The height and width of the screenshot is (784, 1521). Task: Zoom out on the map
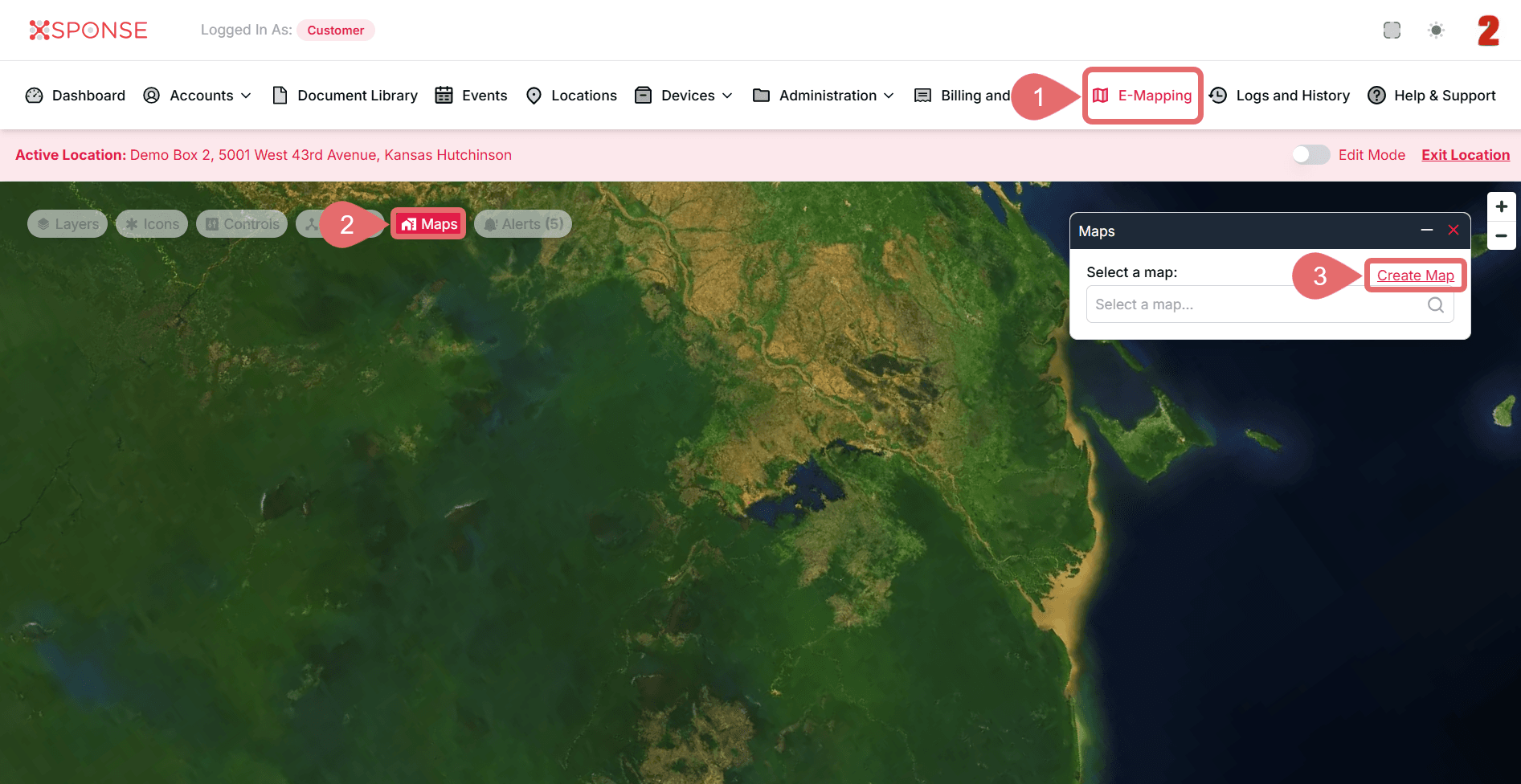click(x=1501, y=236)
